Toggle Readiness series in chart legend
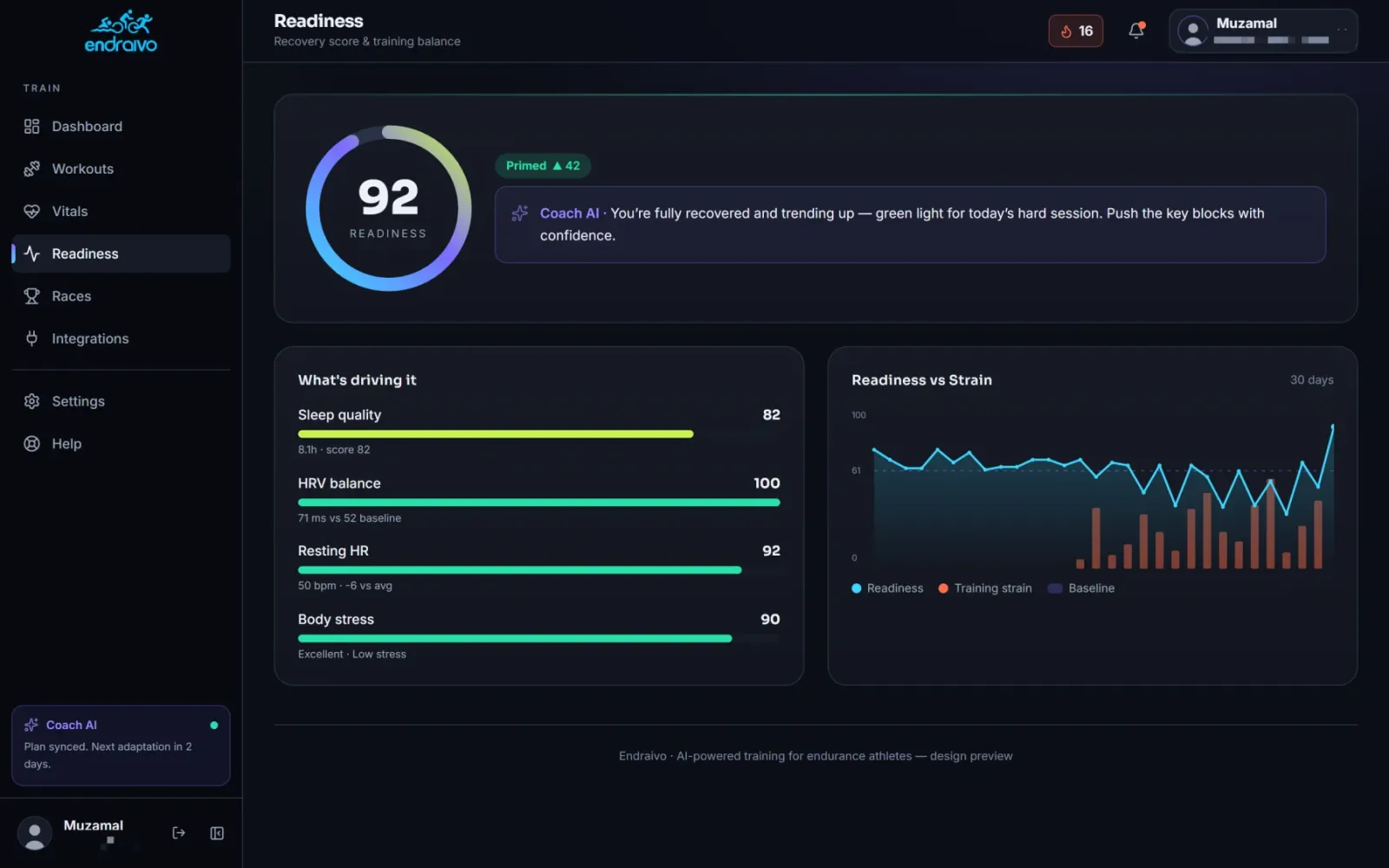The image size is (1389, 868). coord(887,589)
